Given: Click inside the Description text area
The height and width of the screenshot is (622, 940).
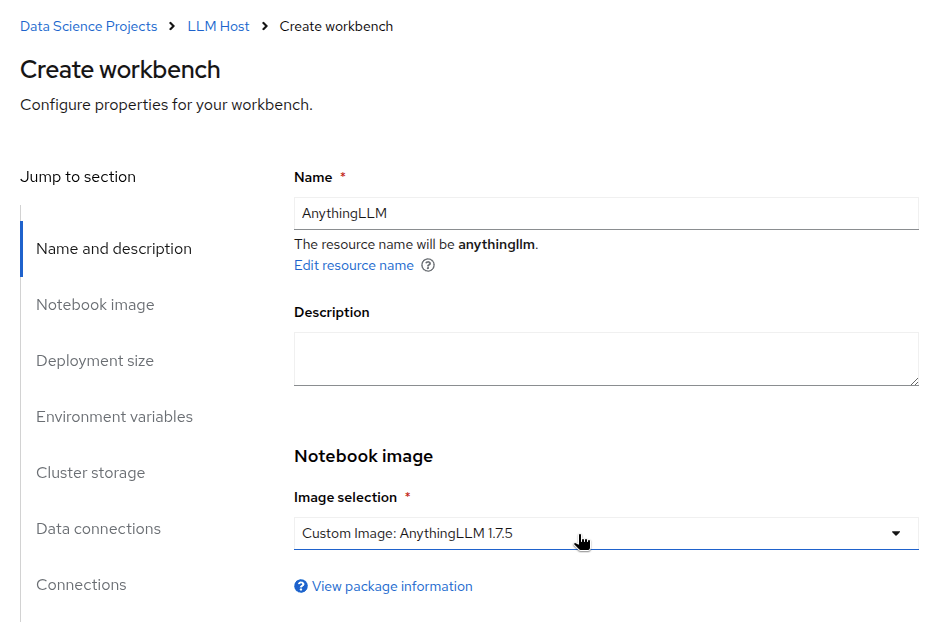Looking at the screenshot, I should coord(606,359).
